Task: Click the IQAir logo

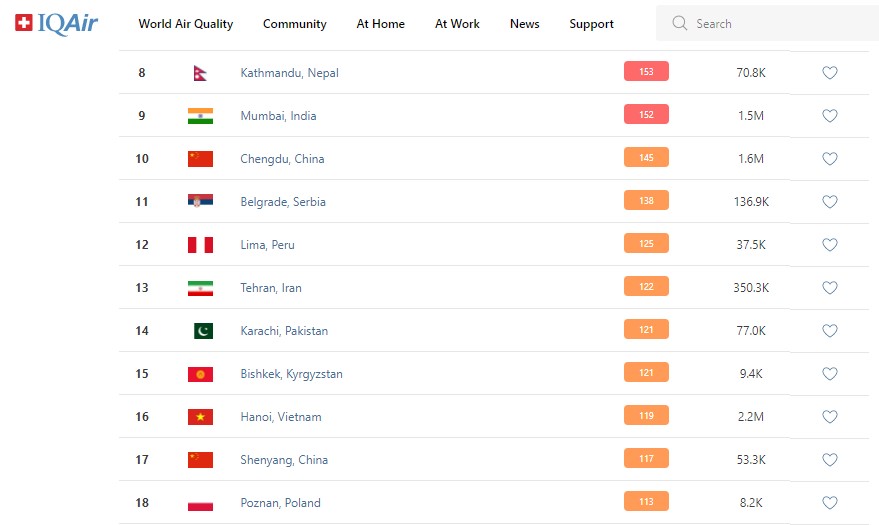Action: pyautogui.click(x=57, y=23)
